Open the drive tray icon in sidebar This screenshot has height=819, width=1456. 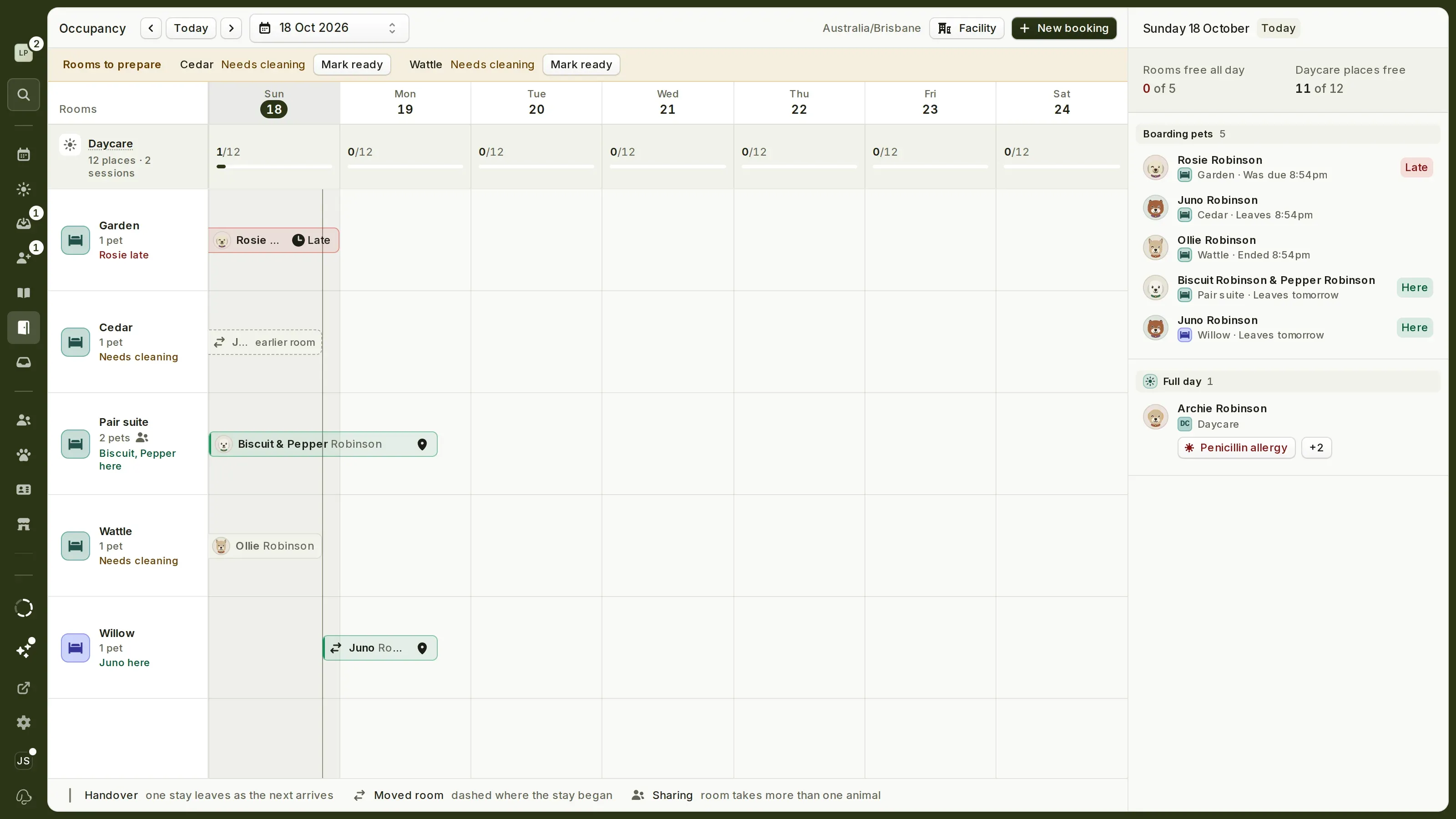click(23, 362)
